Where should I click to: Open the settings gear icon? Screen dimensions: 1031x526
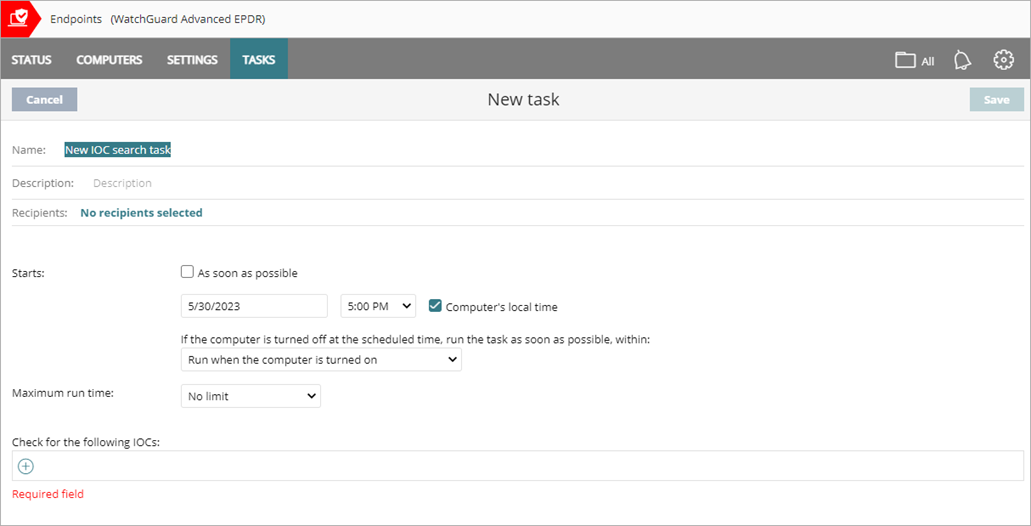pos(1003,60)
